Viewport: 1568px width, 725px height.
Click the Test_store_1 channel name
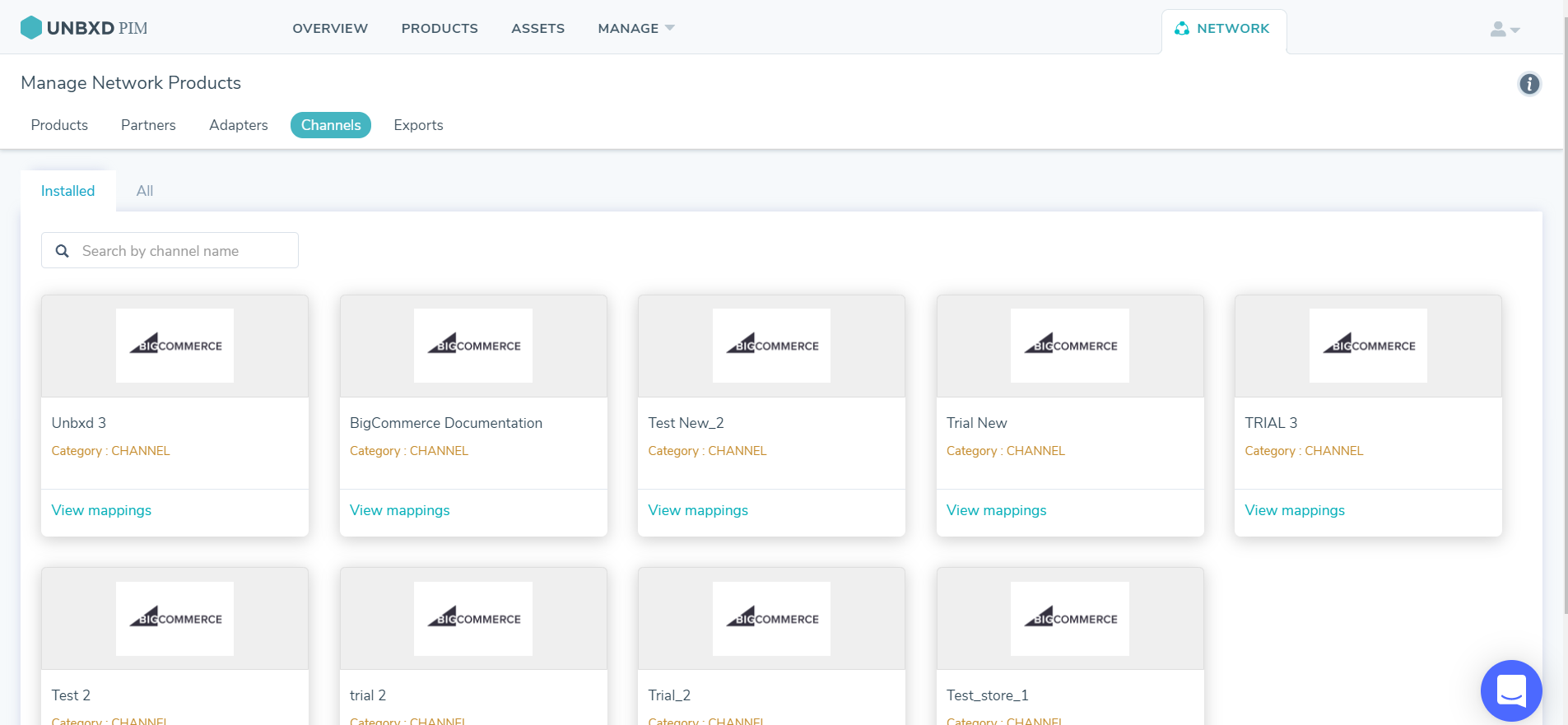tap(988, 695)
